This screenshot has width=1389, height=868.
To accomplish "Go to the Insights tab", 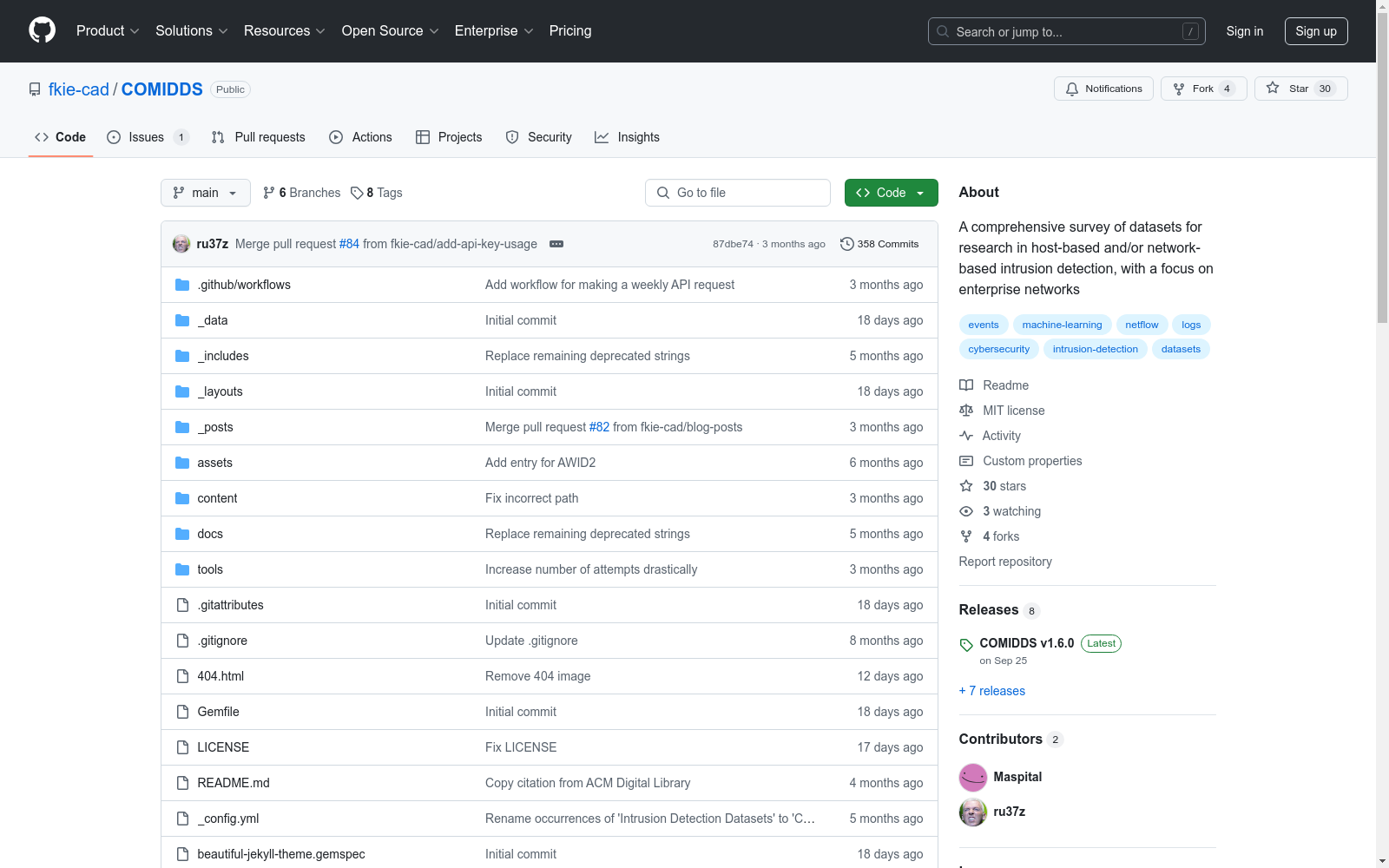I will coord(627,137).
